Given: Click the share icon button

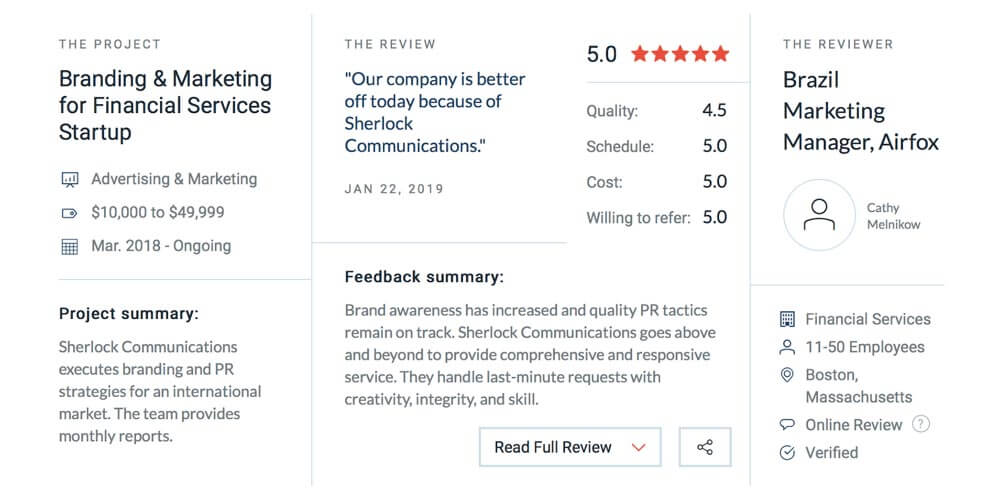Looking at the screenshot, I should tap(705, 447).
